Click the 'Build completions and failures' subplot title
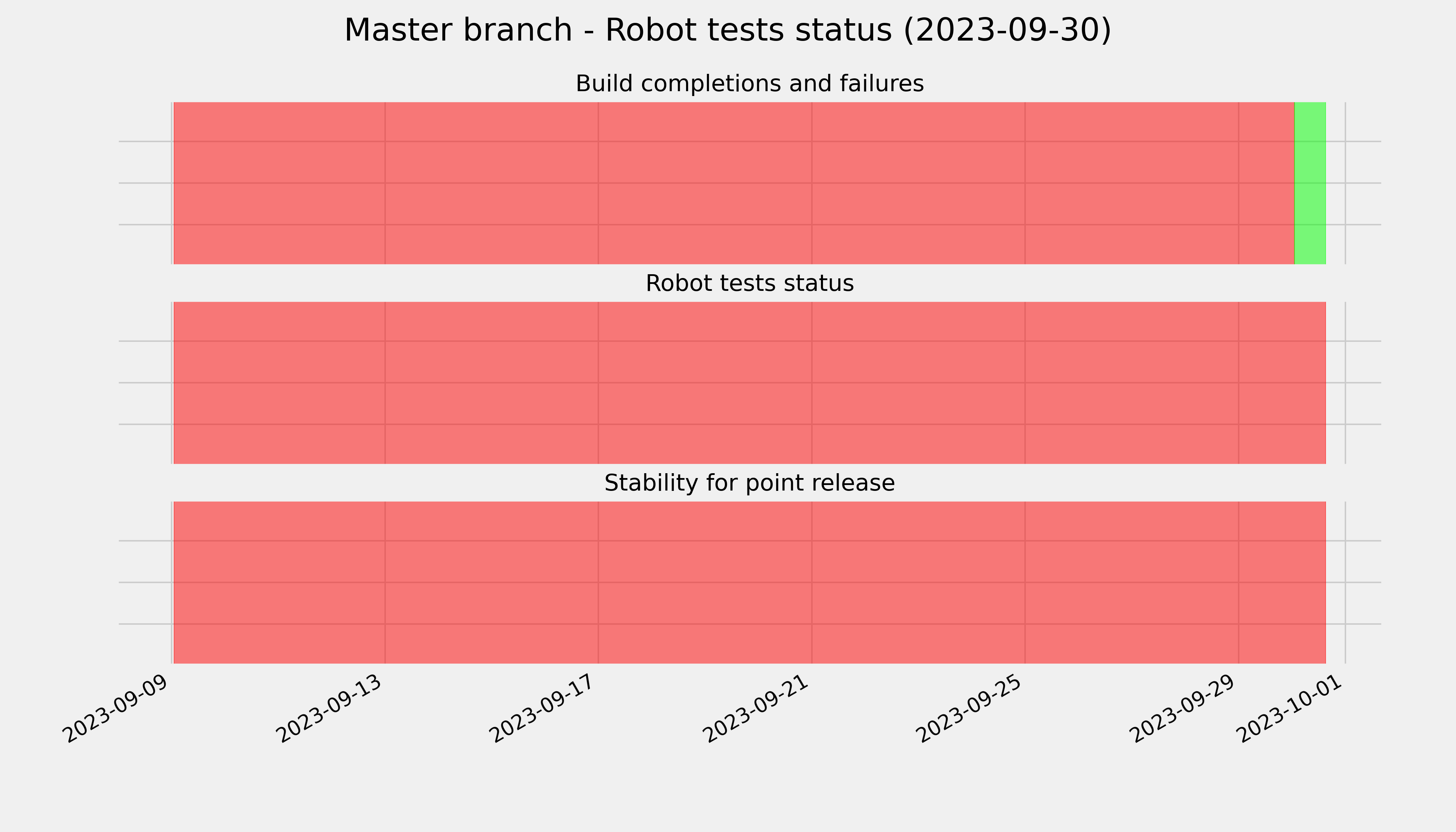Image resolution: width=1456 pixels, height=832 pixels. point(749,84)
